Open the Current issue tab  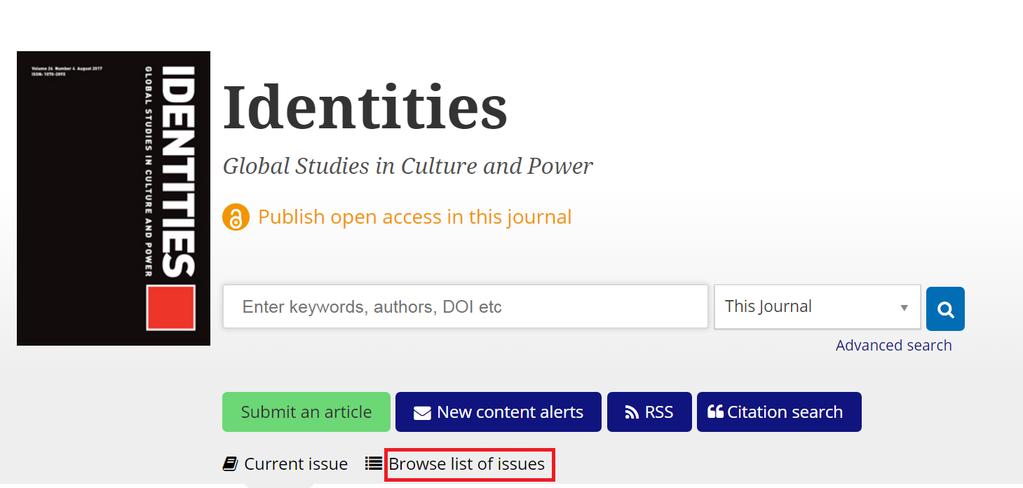pyautogui.click(x=296, y=464)
